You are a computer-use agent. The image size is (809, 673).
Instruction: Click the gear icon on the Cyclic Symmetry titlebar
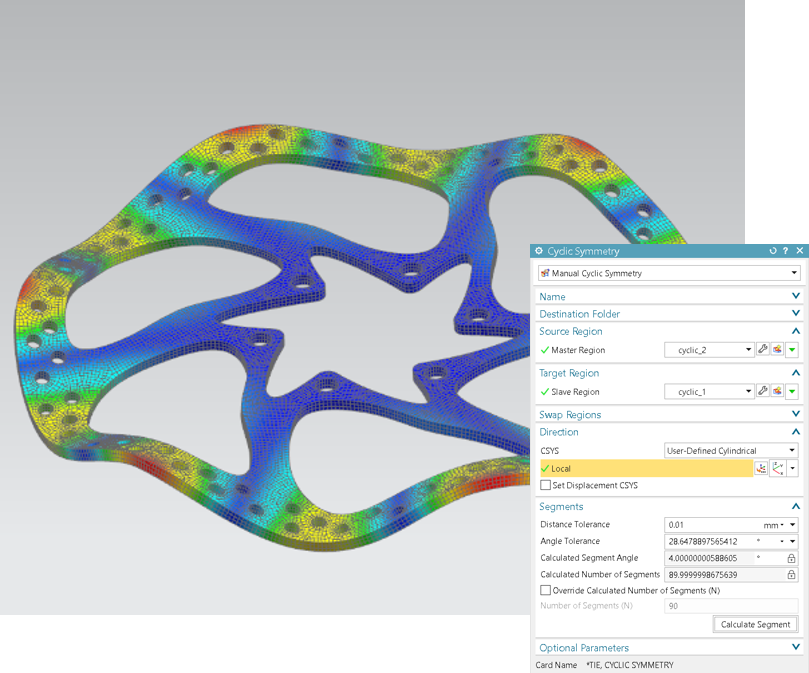[x=538, y=251]
